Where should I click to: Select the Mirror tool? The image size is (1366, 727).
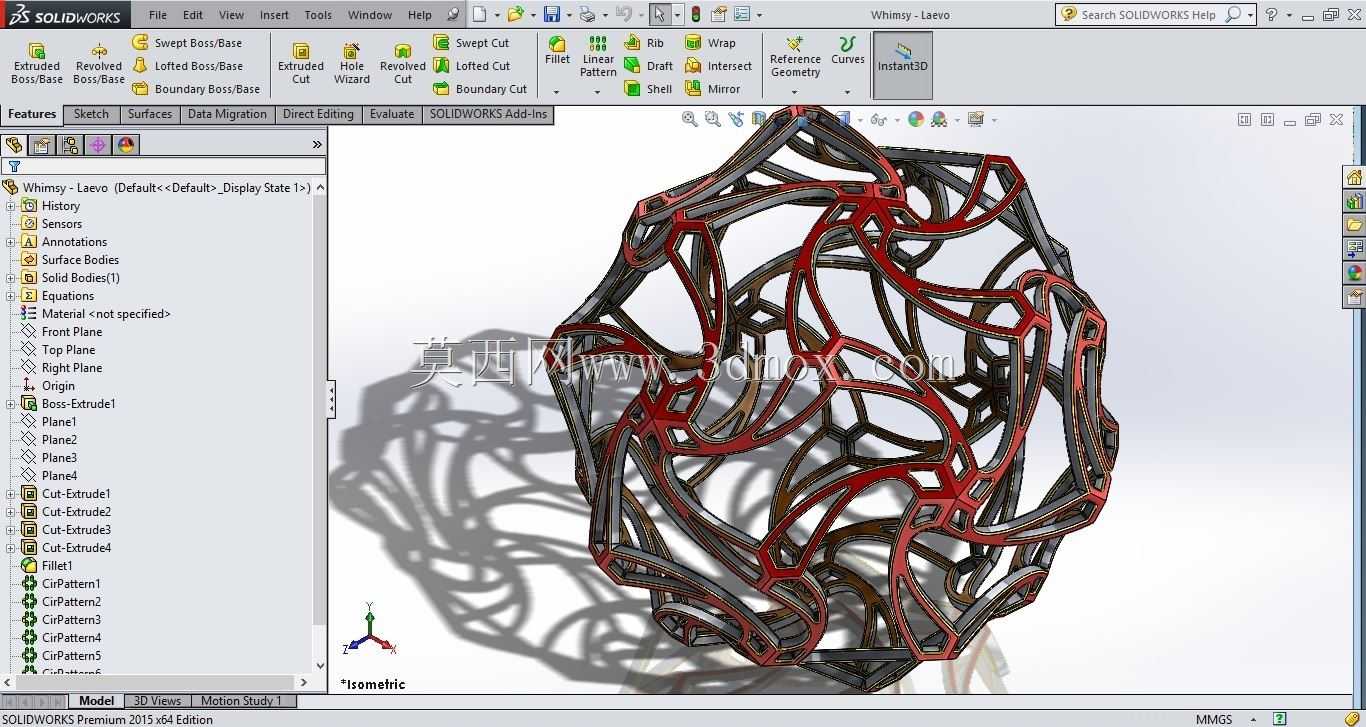click(712, 89)
